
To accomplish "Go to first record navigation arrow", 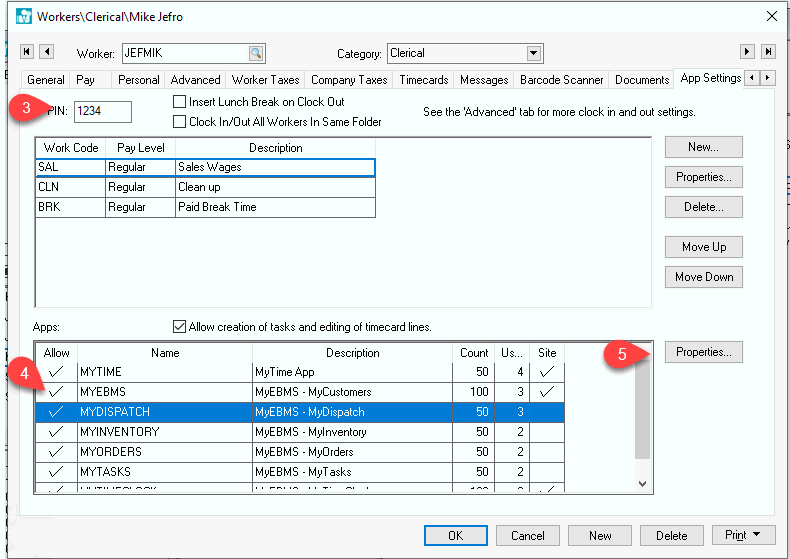I will [x=27, y=52].
